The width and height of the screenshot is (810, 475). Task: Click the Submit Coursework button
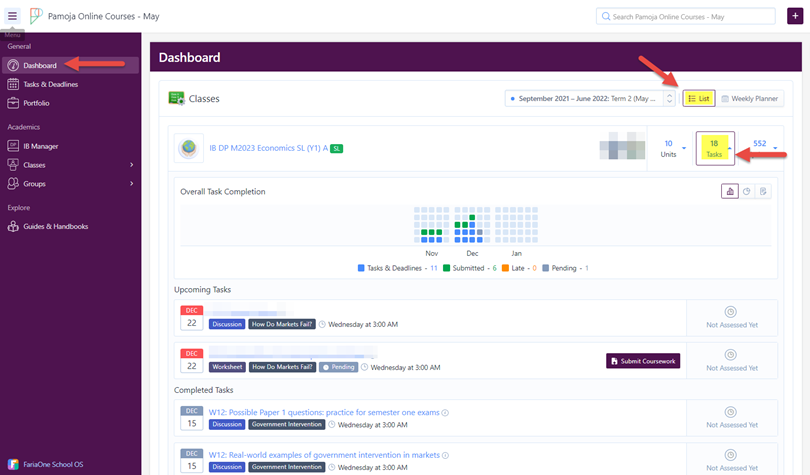(643, 361)
